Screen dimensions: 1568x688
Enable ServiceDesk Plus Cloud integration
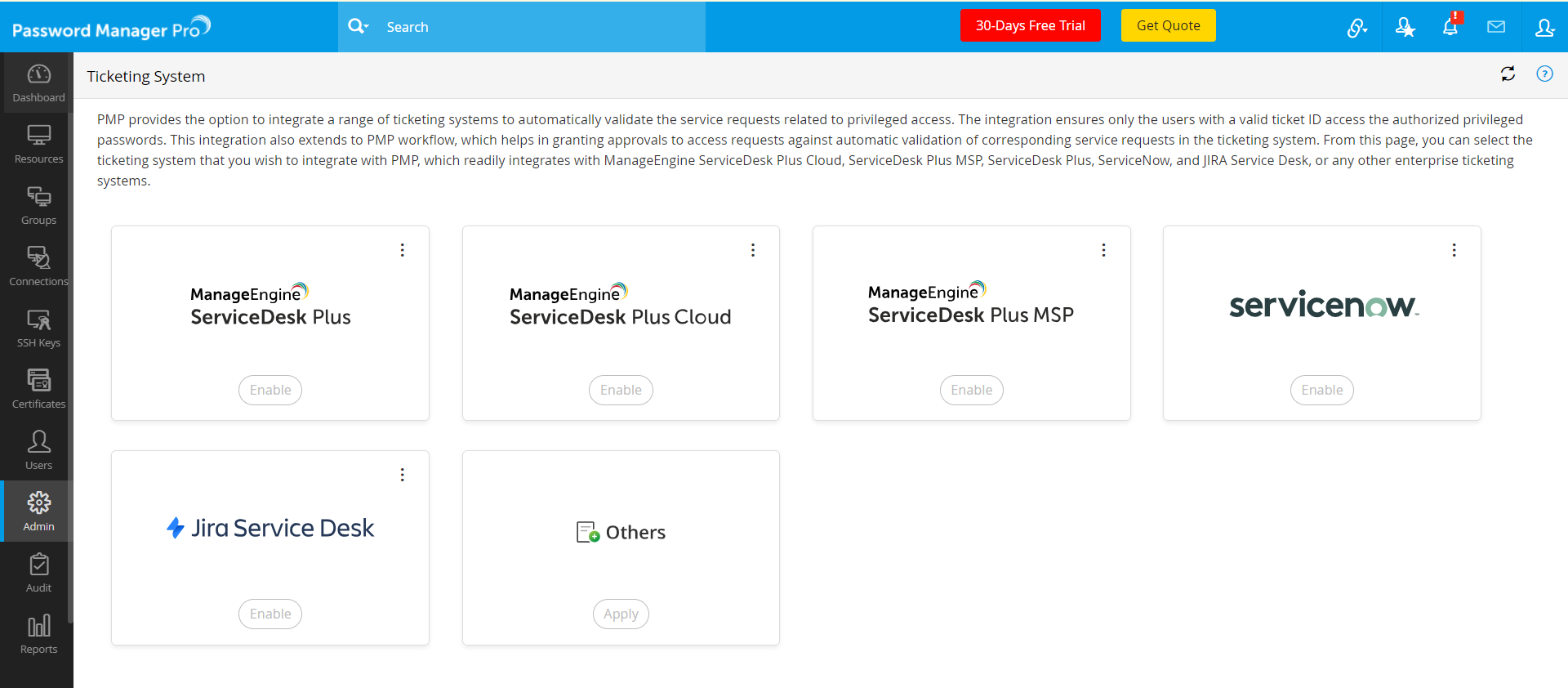621,390
